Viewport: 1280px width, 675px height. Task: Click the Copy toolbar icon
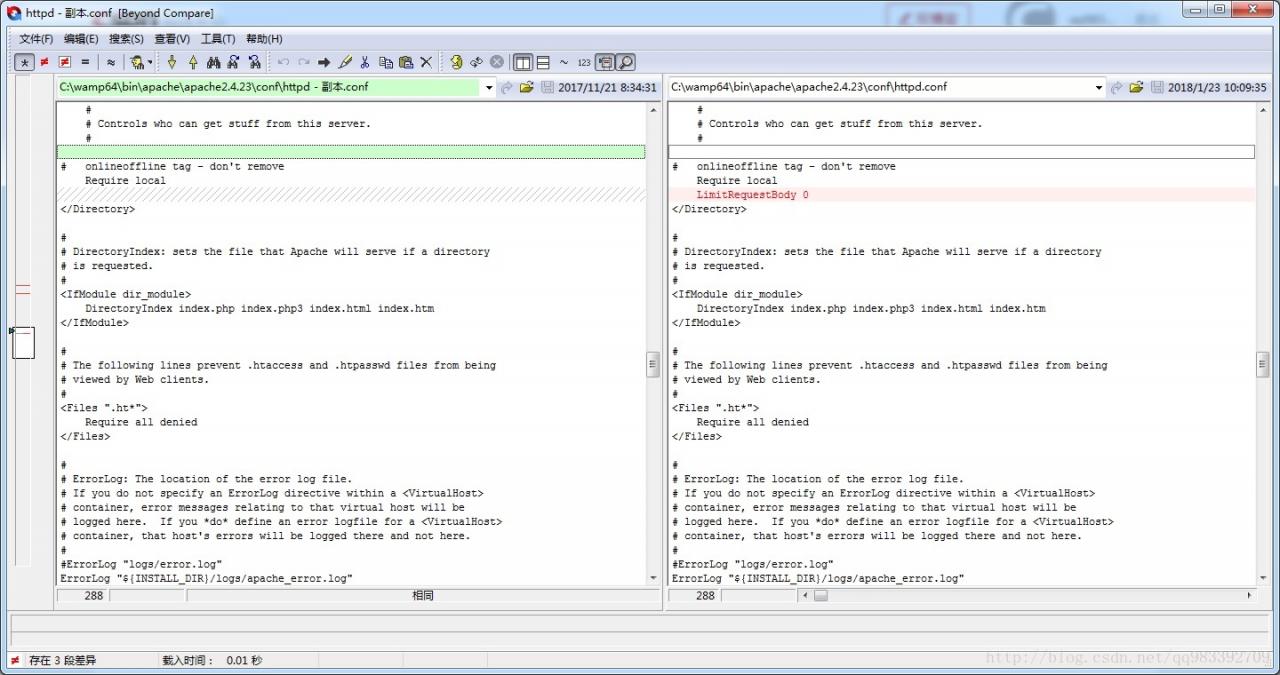tap(386, 62)
